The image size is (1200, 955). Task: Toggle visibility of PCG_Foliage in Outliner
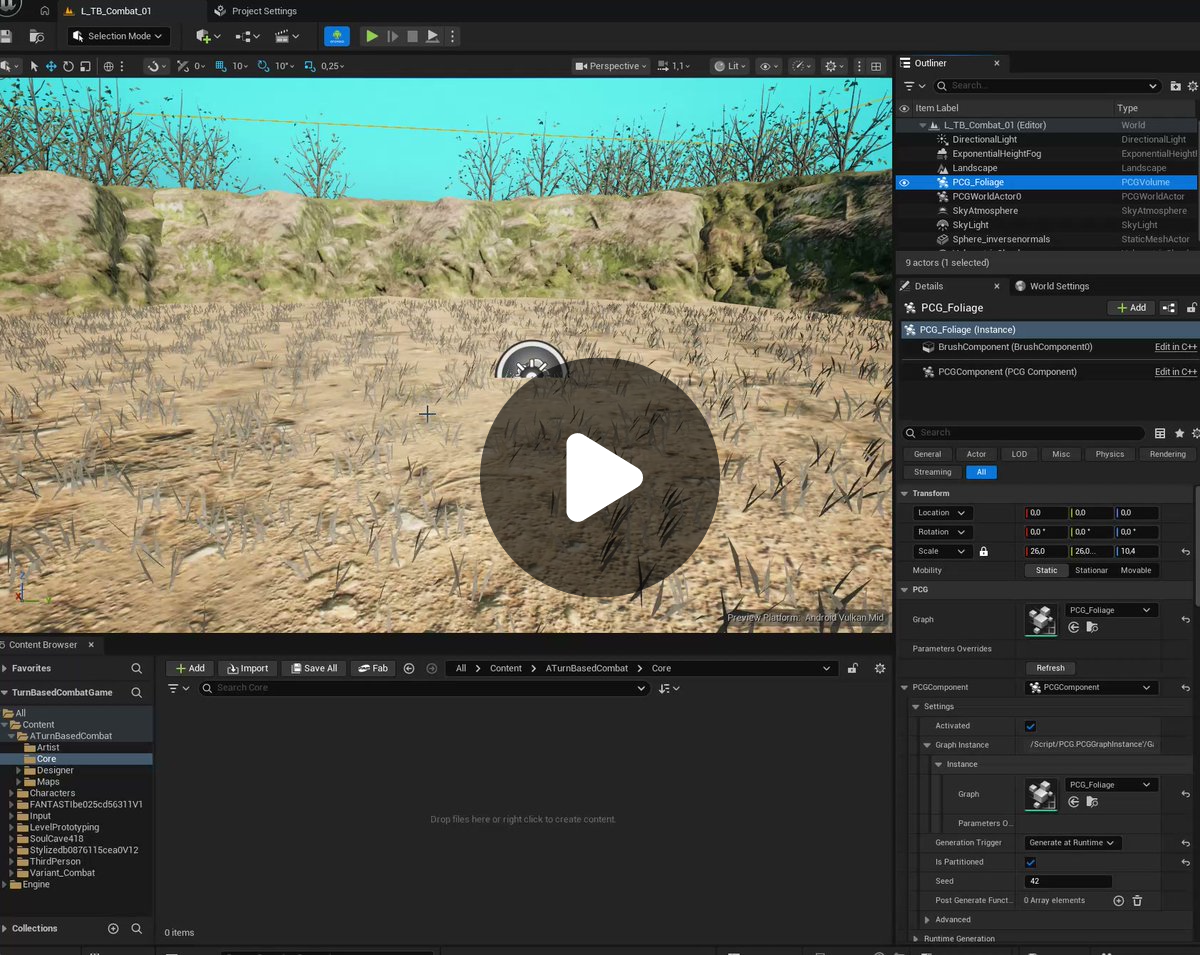tap(904, 183)
